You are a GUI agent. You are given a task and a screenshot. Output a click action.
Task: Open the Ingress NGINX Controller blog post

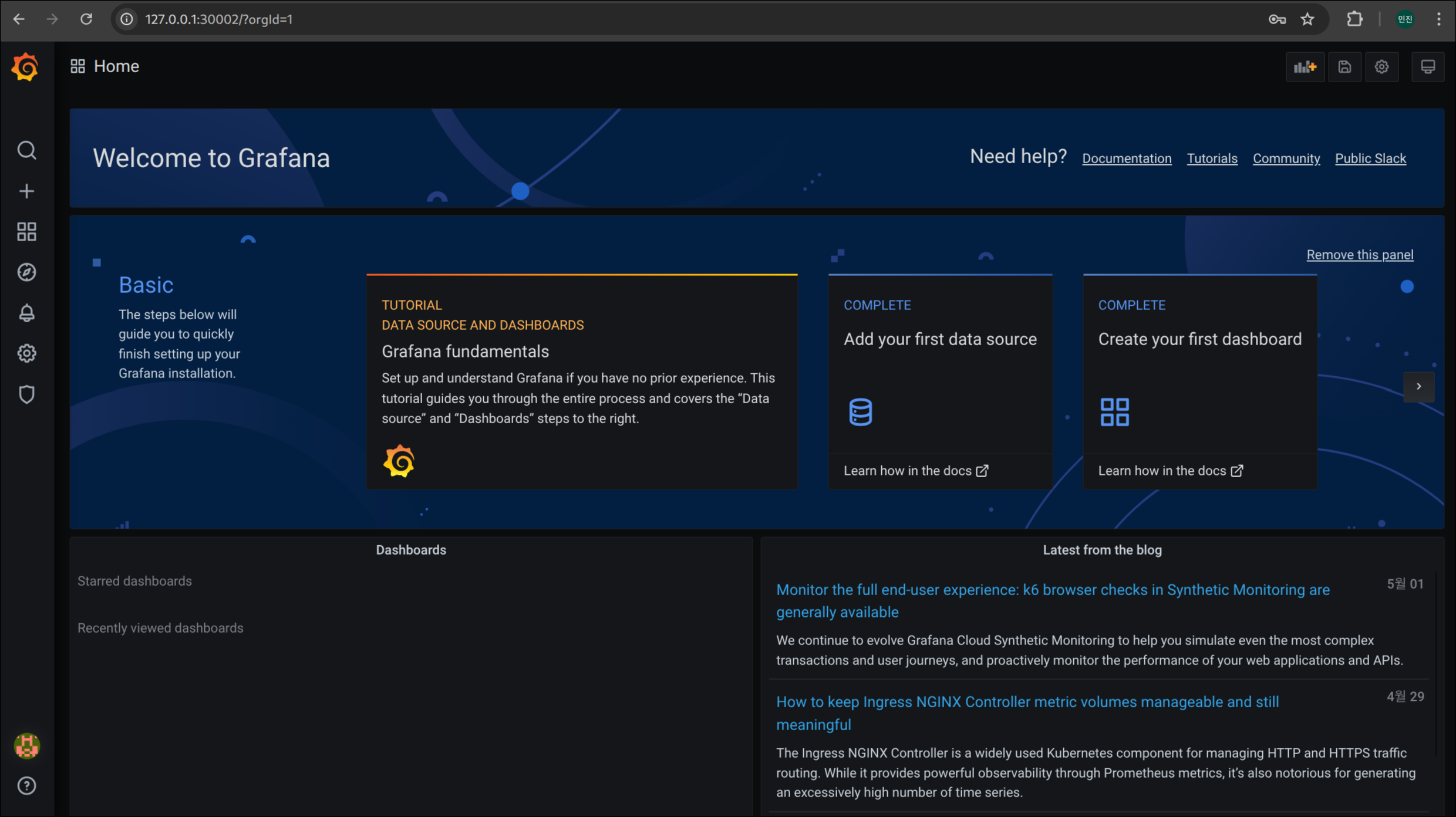click(1027, 713)
